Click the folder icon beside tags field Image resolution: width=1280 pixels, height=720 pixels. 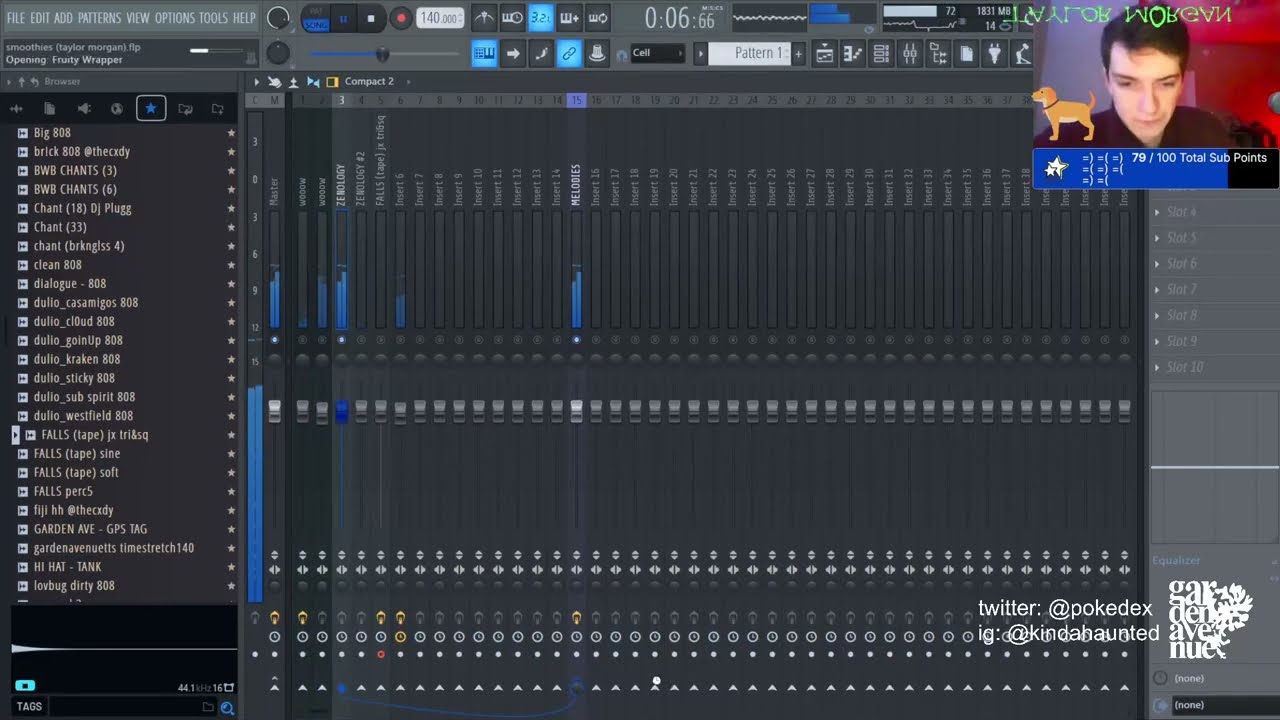pos(208,707)
